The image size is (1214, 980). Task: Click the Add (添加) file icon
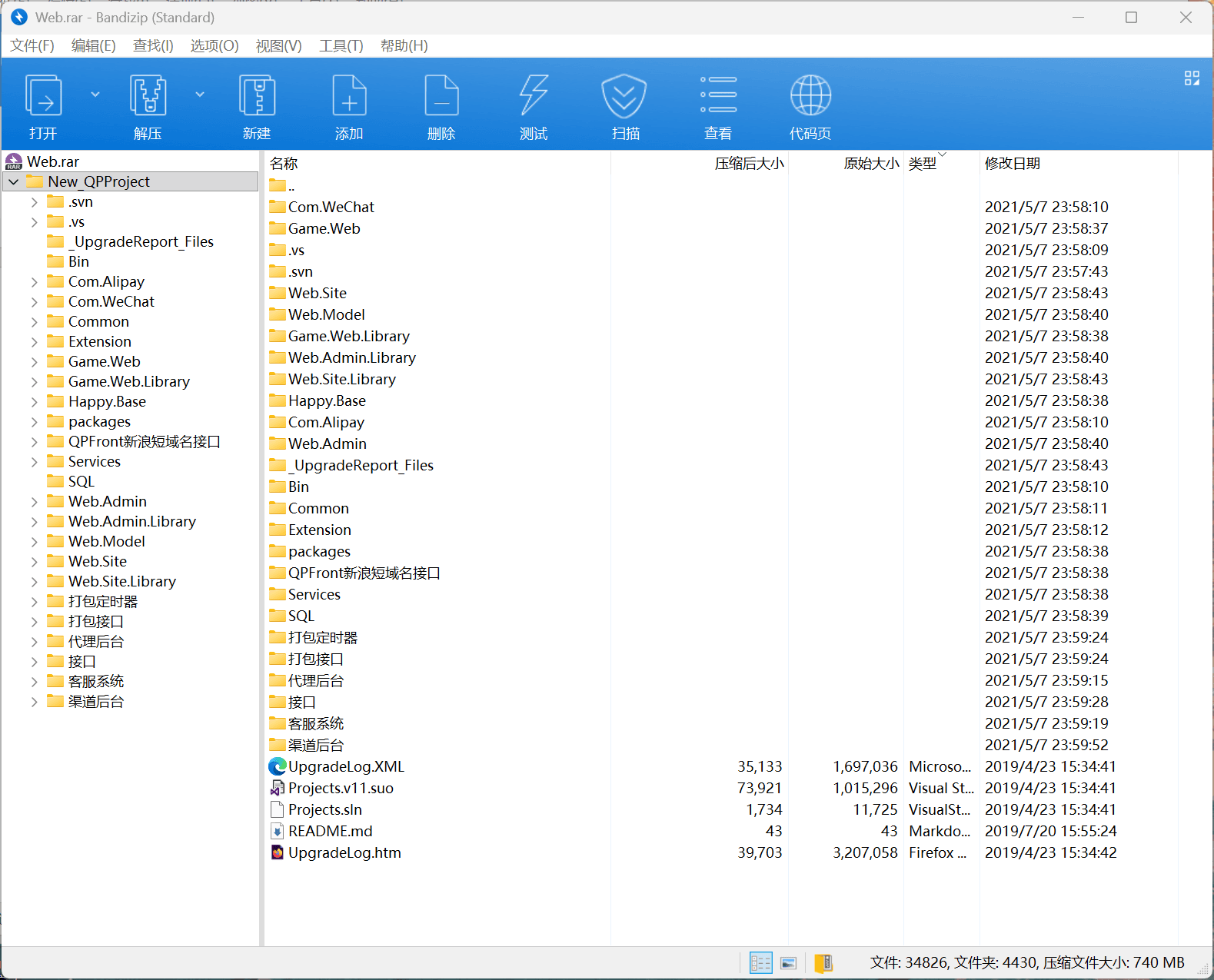tap(349, 96)
